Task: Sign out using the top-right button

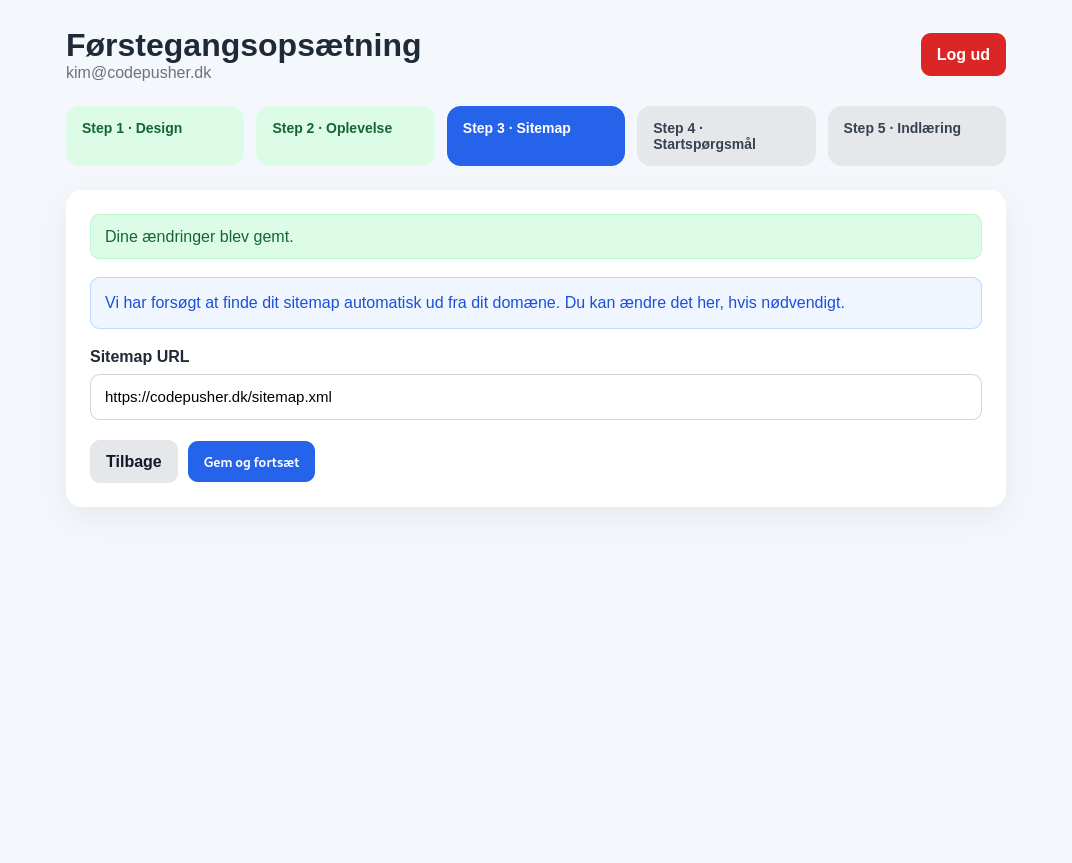Action: [962, 54]
